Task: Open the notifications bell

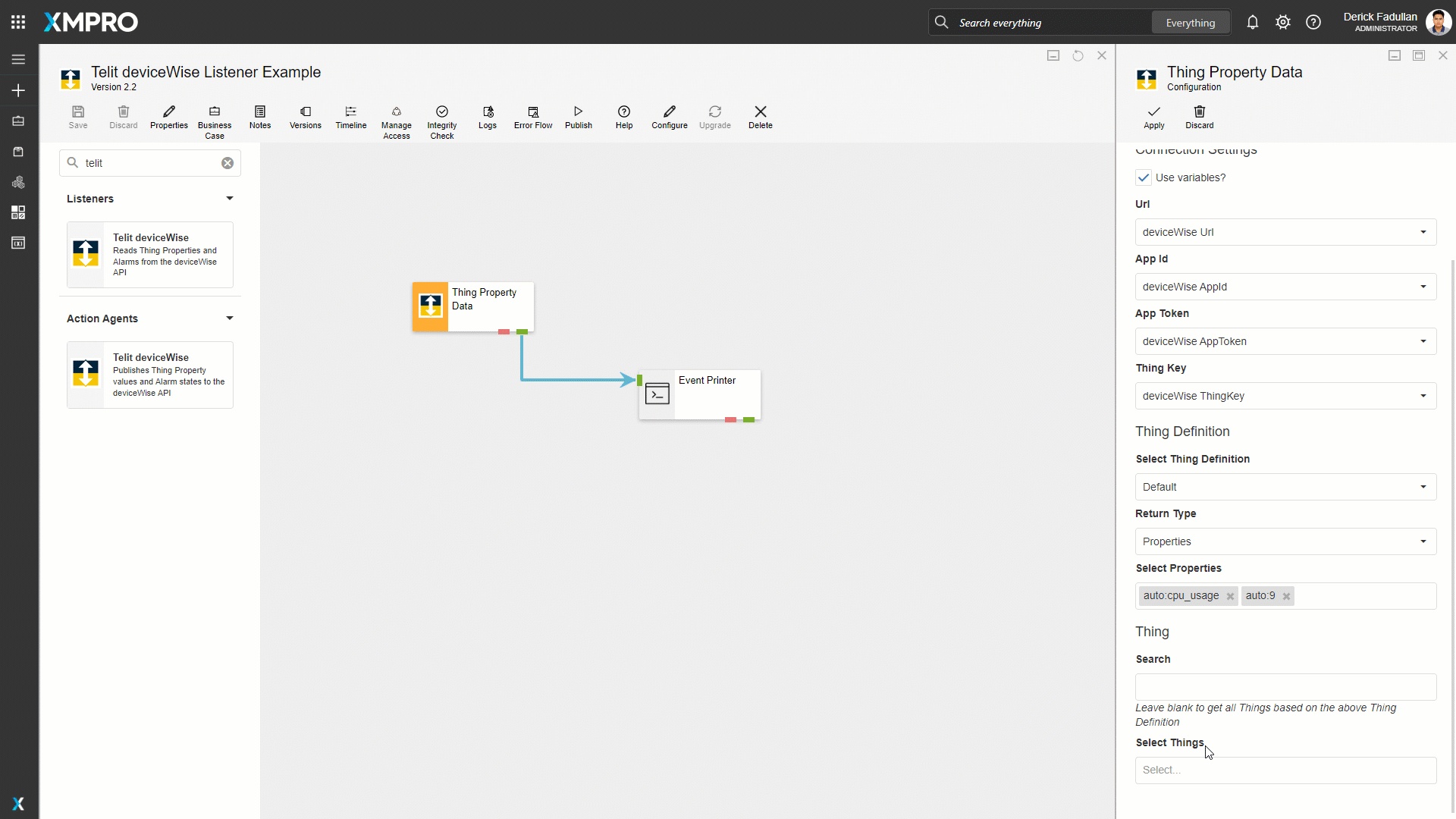Action: (x=1252, y=23)
